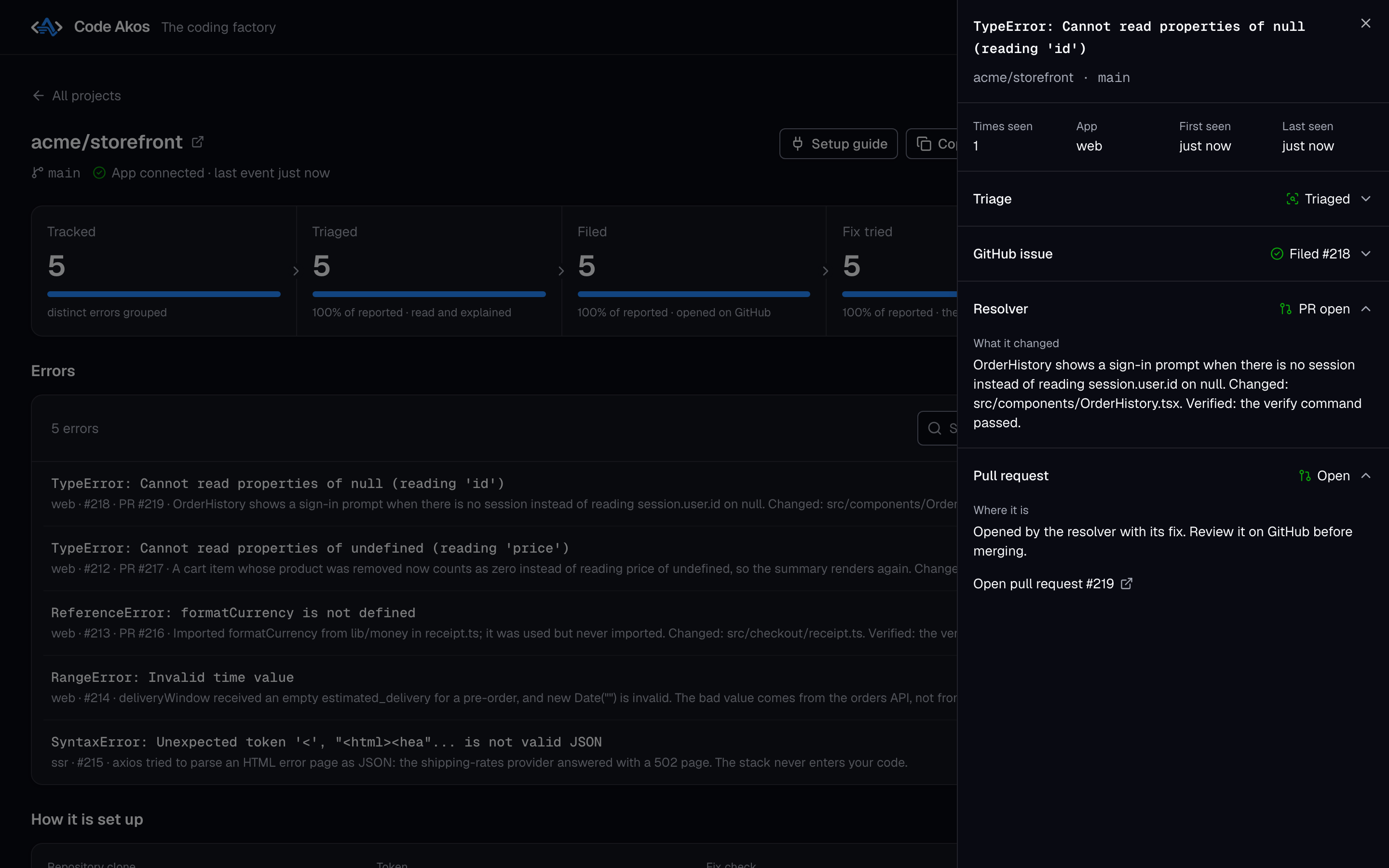Click the Triaged progress bar
1389x868 pixels.
click(x=429, y=294)
